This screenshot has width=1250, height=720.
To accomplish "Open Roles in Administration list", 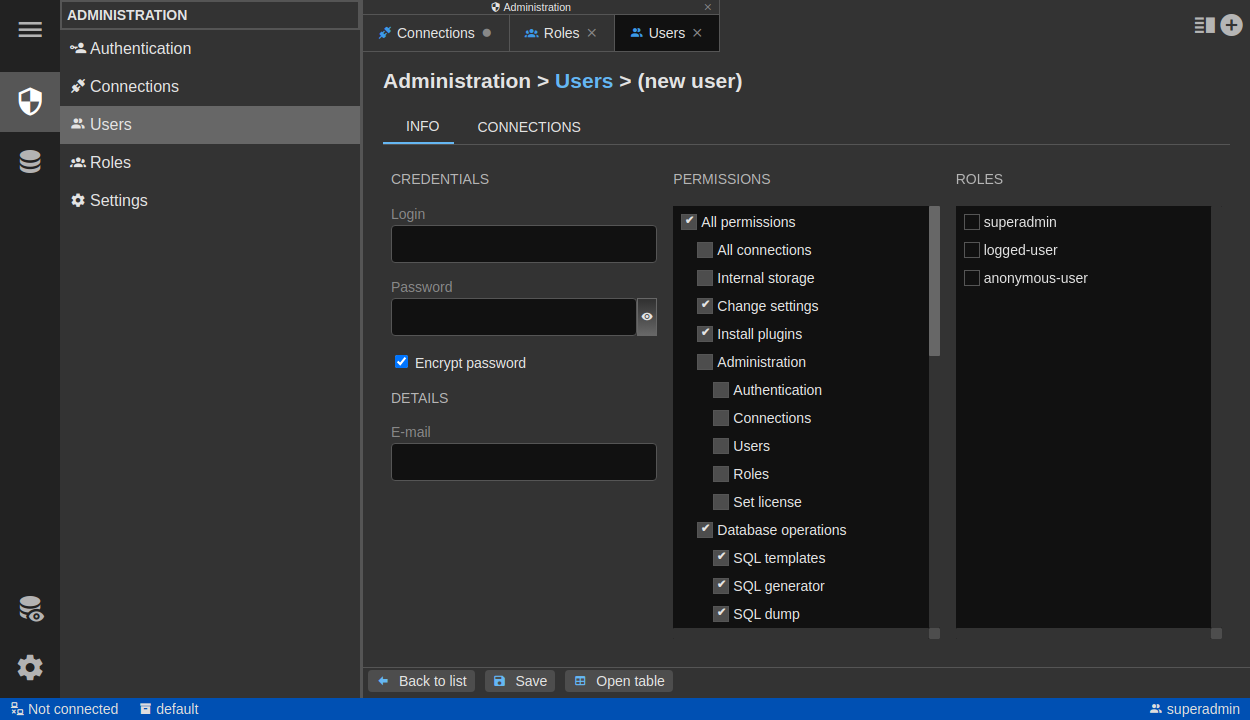I will [x=210, y=162].
